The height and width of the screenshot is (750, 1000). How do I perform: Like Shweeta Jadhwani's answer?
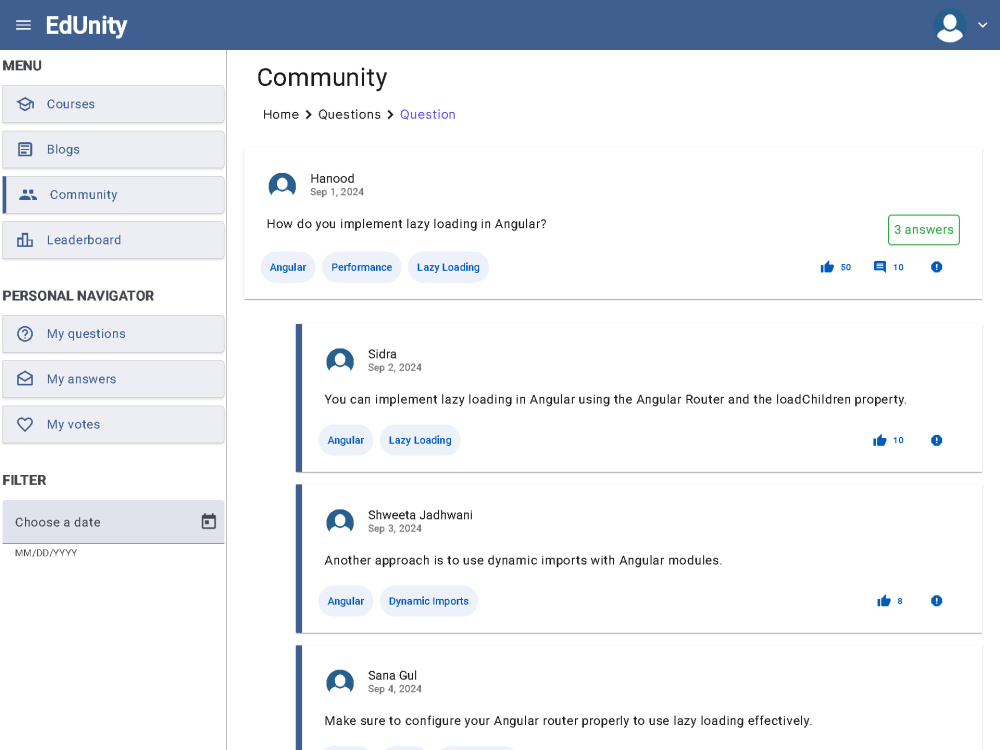coord(883,601)
